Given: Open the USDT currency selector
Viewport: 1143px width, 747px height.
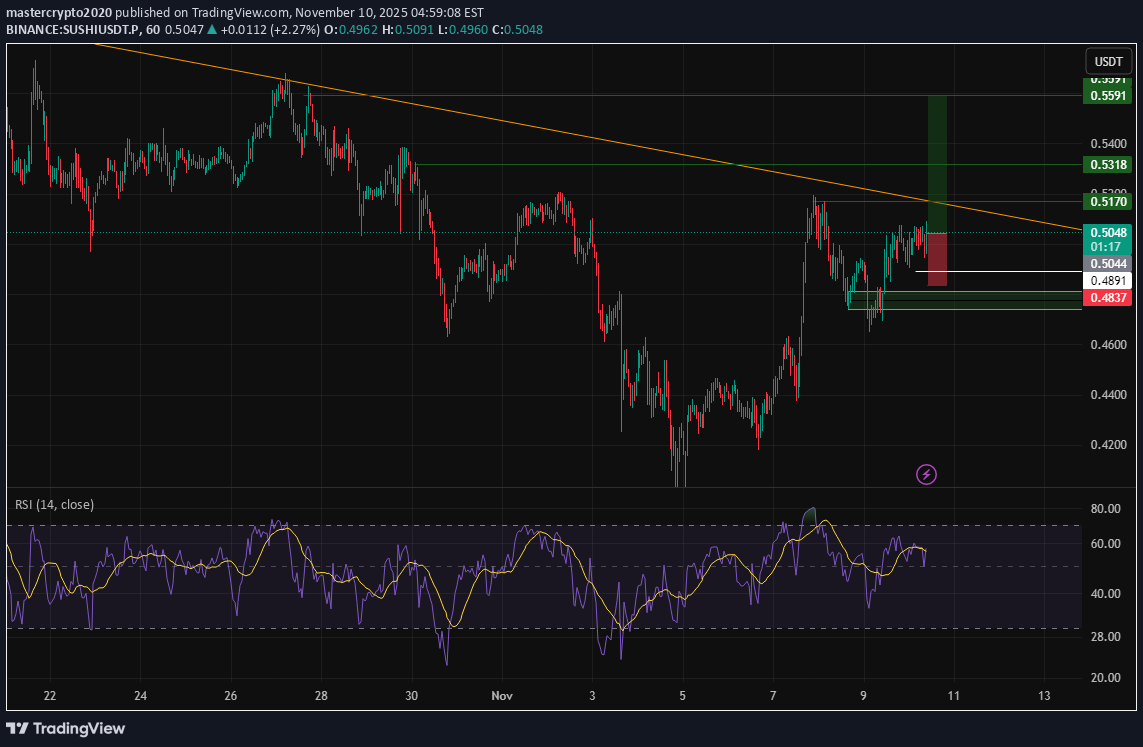Looking at the screenshot, I should (x=1108, y=61).
